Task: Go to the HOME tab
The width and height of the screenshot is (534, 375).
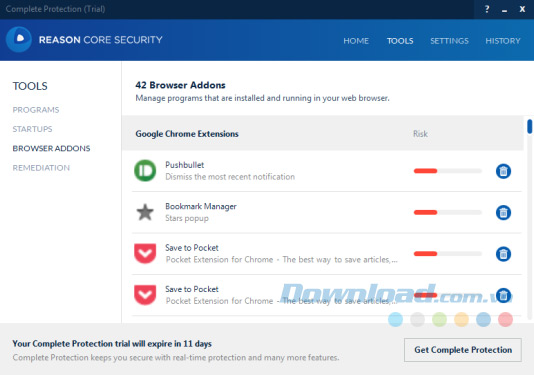Action: coord(356,41)
